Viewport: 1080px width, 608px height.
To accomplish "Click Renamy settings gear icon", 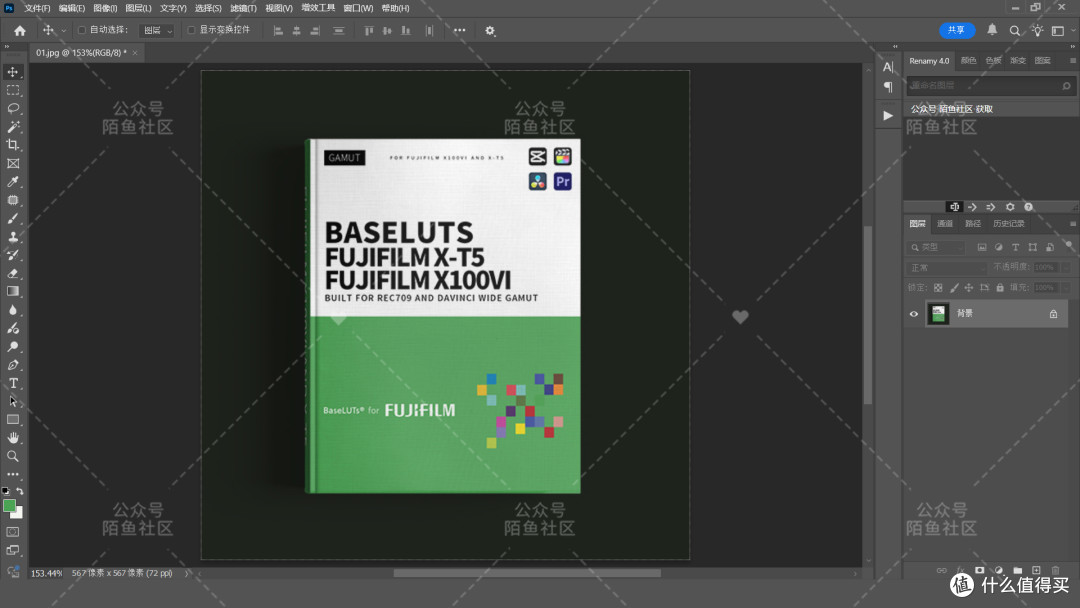I will coord(1010,207).
